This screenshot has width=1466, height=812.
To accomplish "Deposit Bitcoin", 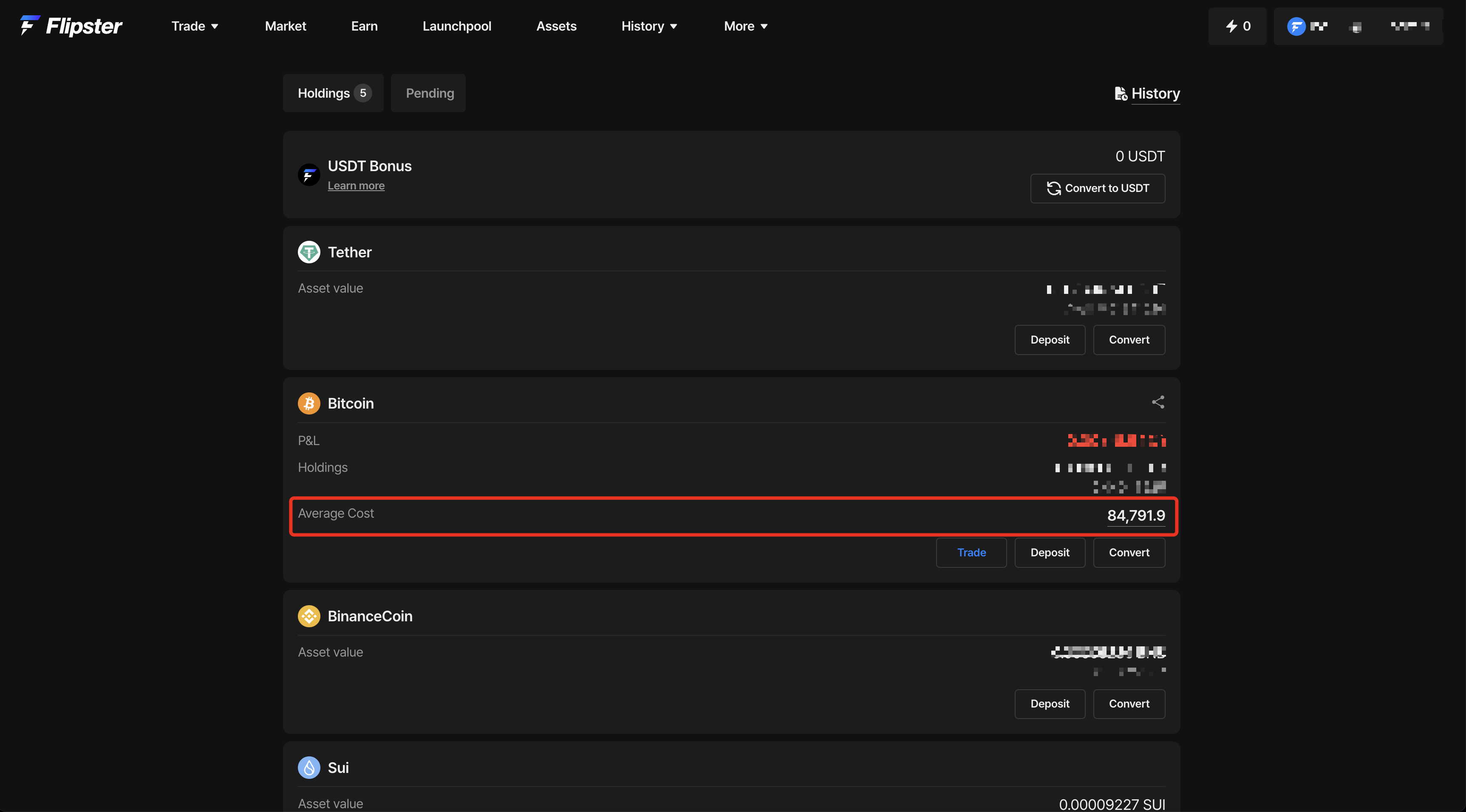I will [x=1050, y=552].
